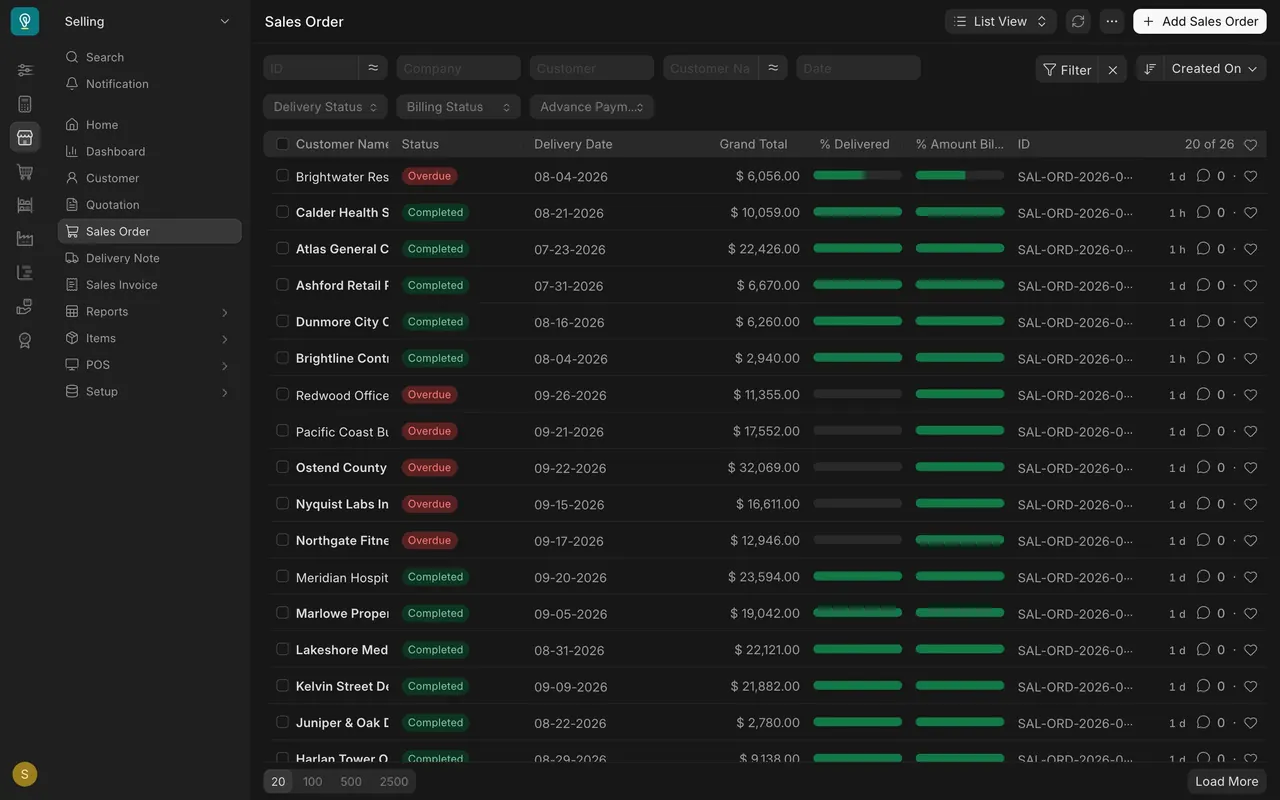The width and height of the screenshot is (1280, 800).
Task: Select the Brightwater order checkbox
Action: pos(282,176)
